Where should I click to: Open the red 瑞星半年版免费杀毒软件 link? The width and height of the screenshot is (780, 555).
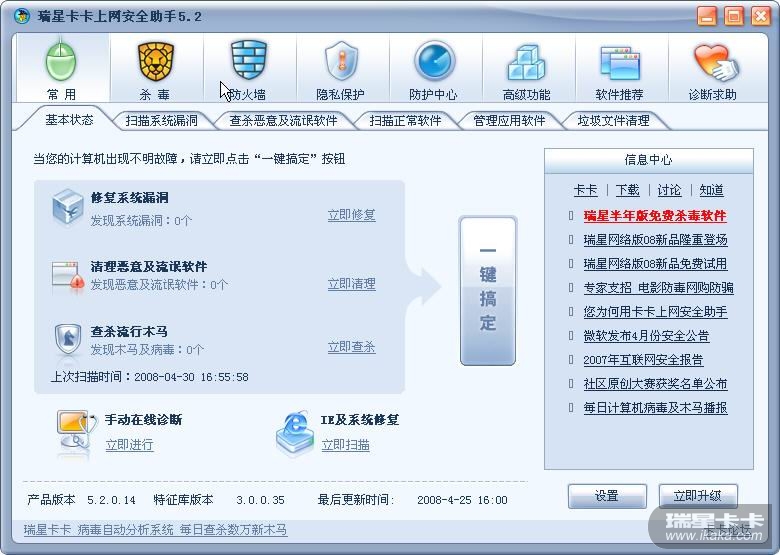pos(655,216)
